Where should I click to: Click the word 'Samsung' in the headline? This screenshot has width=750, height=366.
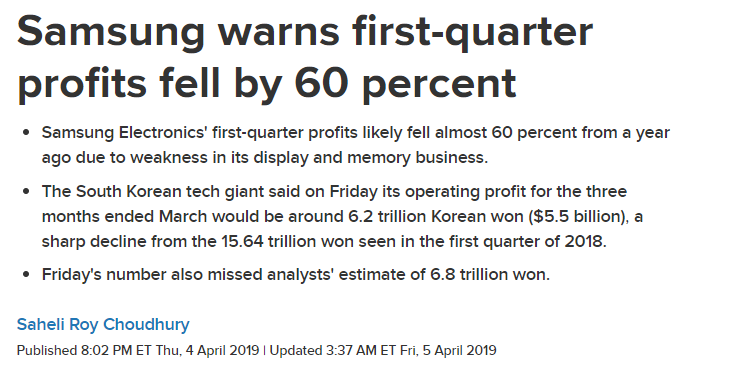tap(111, 33)
